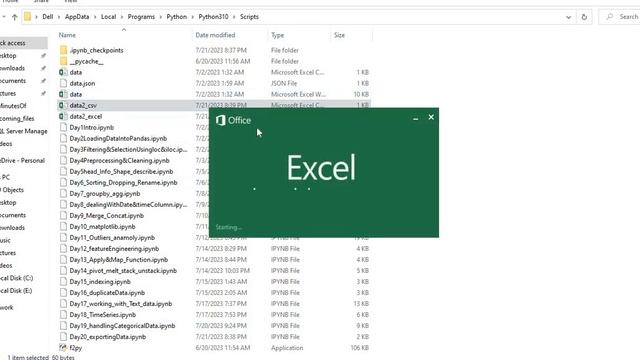Open Local Disk (C:) in navigation pane

(x=16, y=278)
